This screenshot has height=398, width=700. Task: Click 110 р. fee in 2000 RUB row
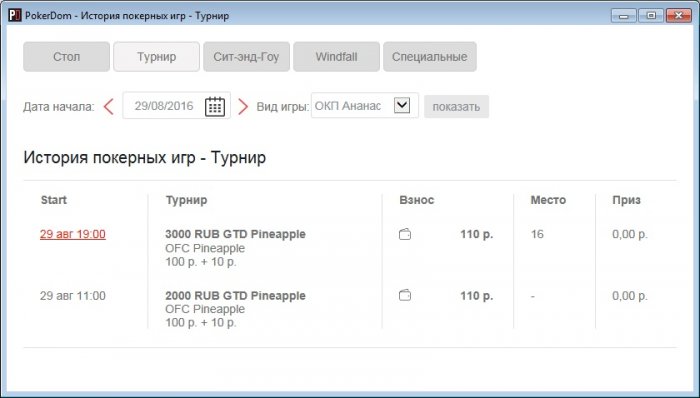pos(477,295)
